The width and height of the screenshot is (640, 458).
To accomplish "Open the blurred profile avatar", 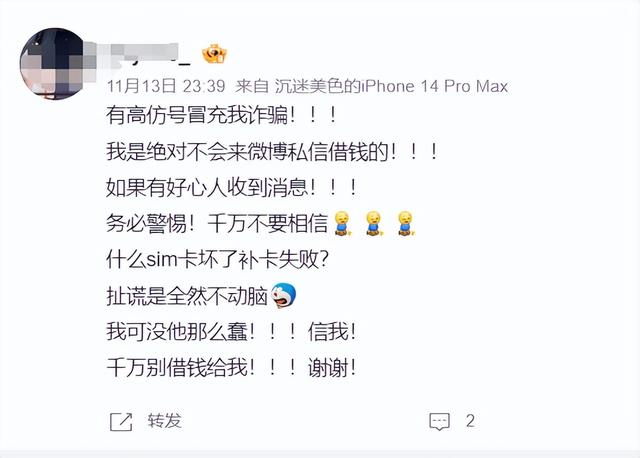I will point(51,63).
